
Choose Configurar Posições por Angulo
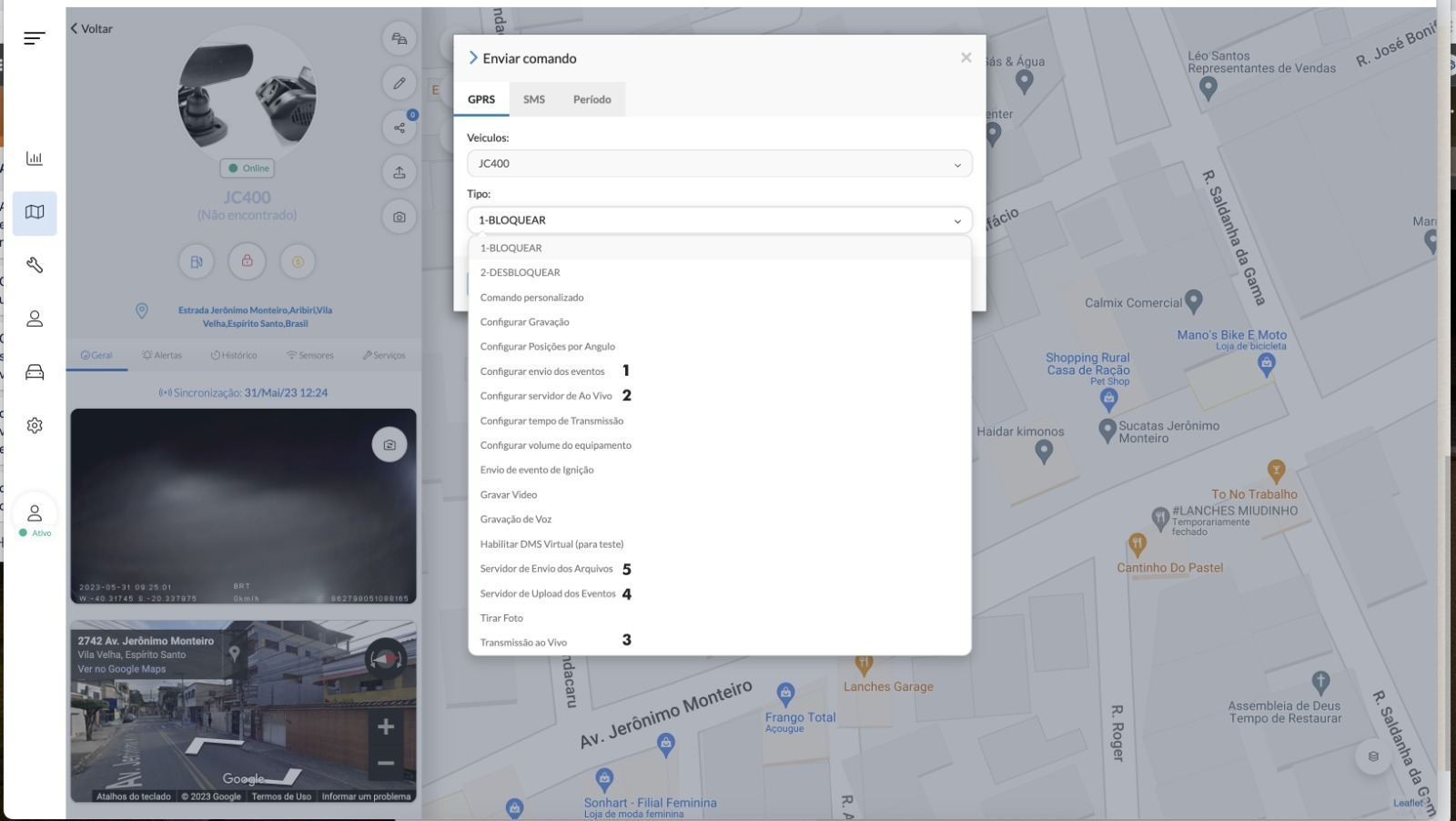pyautogui.click(x=720, y=347)
